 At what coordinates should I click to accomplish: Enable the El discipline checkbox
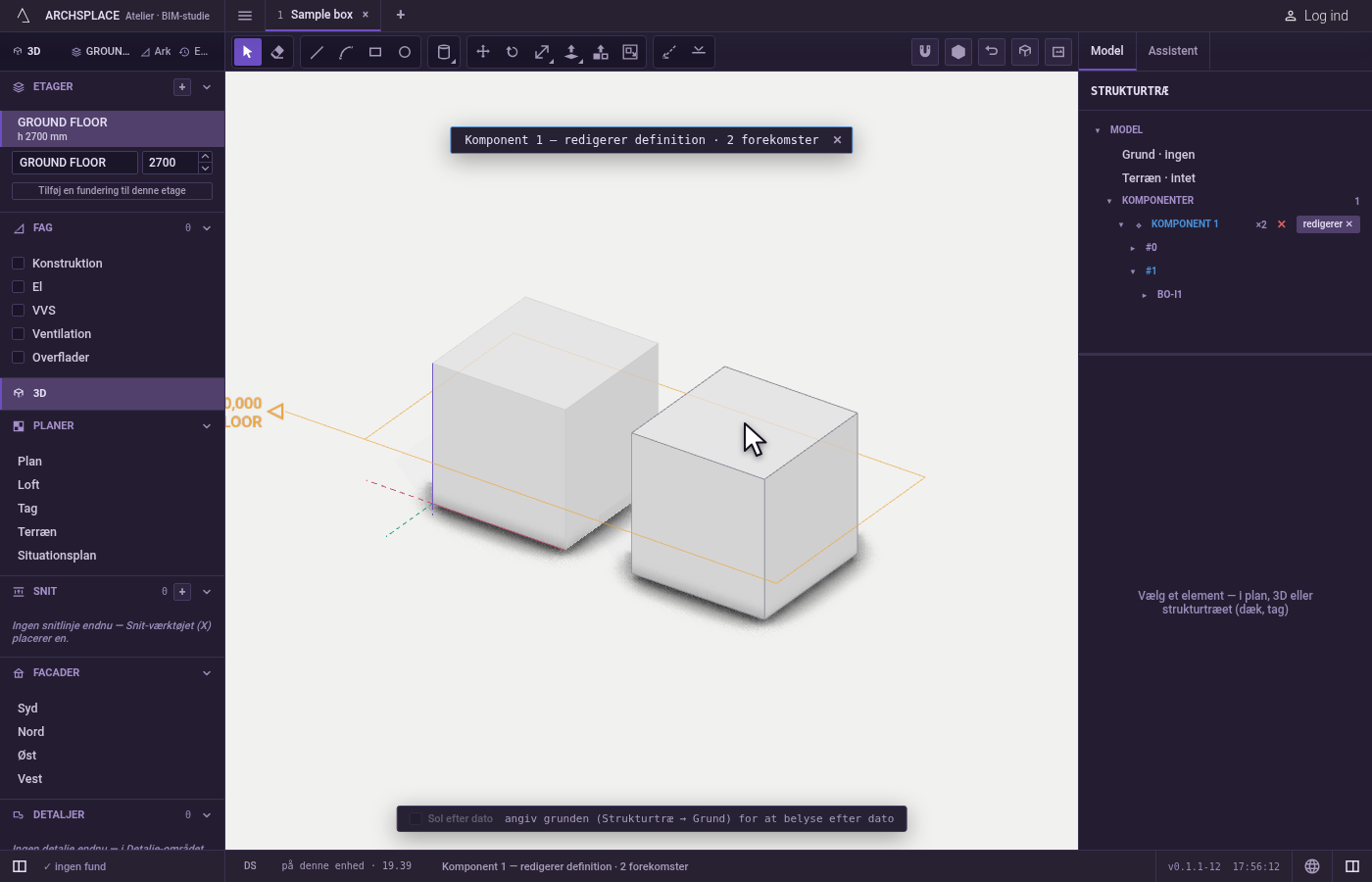[x=18, y=287]
